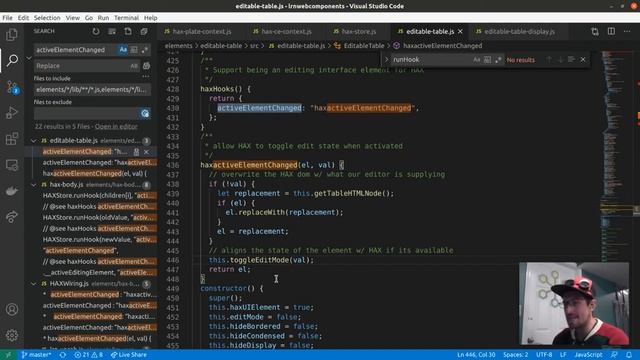Image resolution: width=640 pixels, height=360 pixels.
Task: Click the master branch in status bar
Action: (36, 355)
